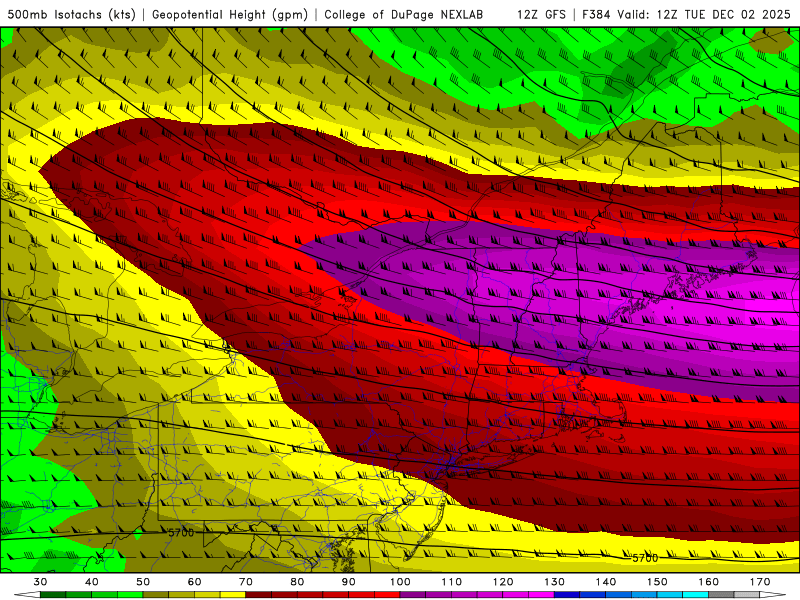Viewport: 800px width, 600px height.
Task: Click the legend value 100
Action: point(400,582)
